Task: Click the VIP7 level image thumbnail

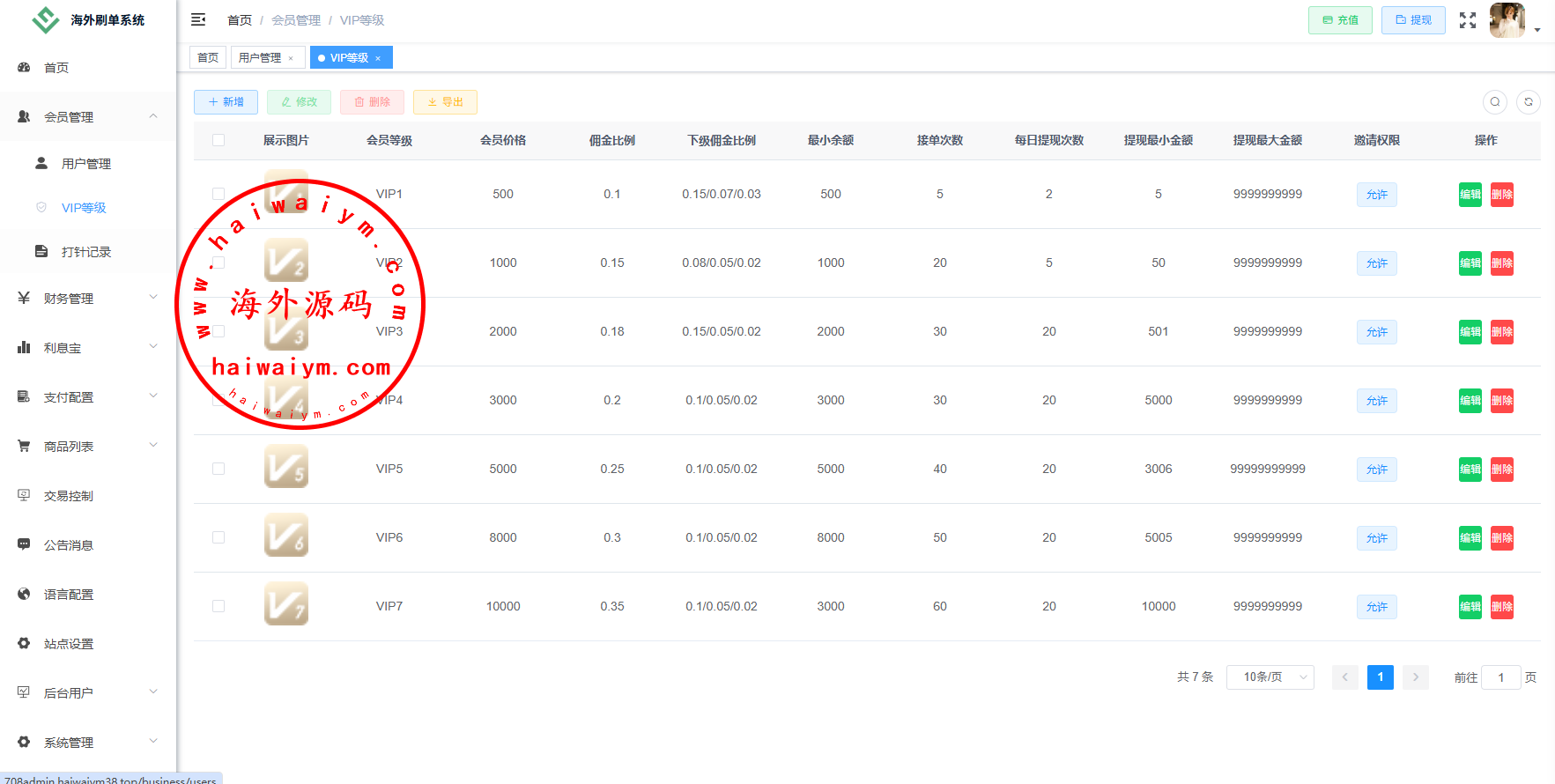Action: 286,604
